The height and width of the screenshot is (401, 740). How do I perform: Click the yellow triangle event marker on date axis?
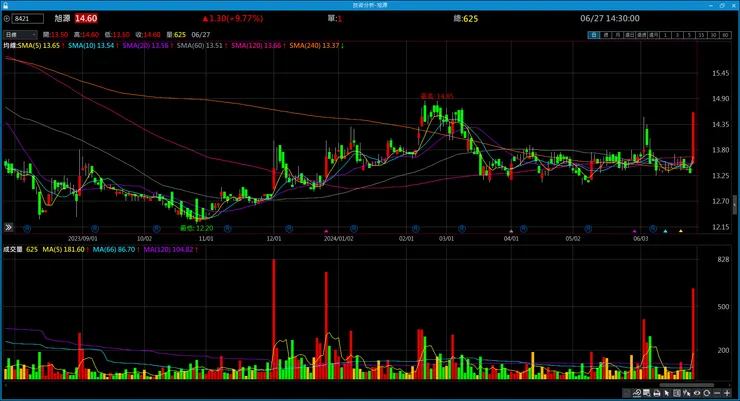tap(681, 231)
